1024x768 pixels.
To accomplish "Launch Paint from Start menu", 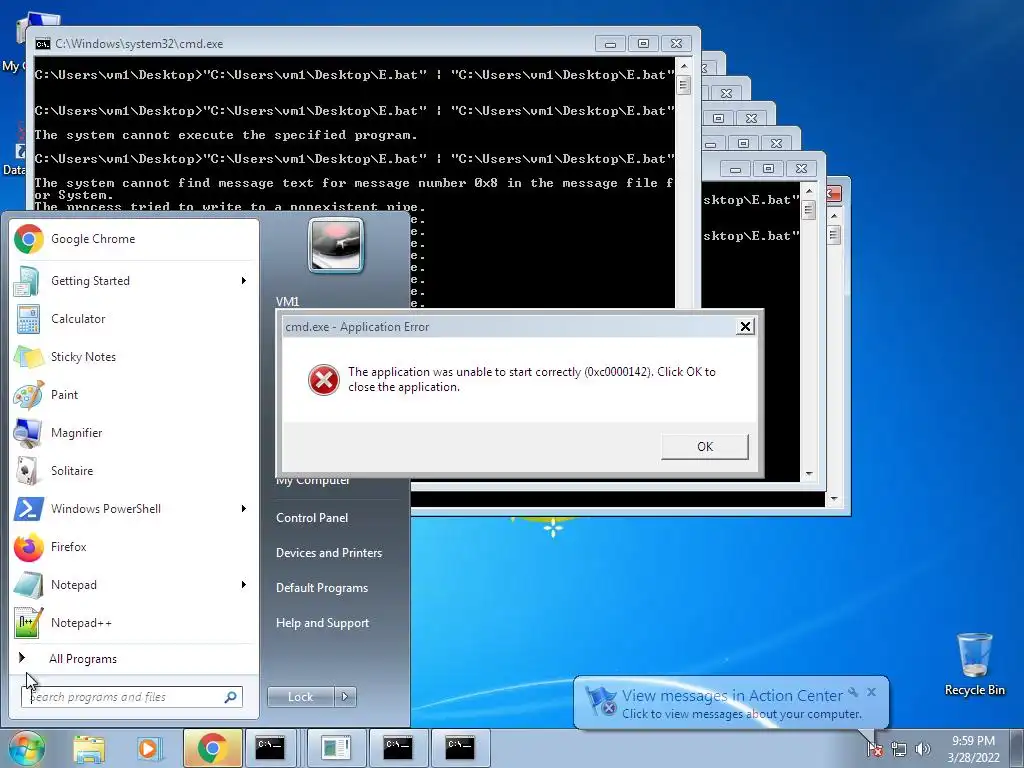I will click(134, 394).
